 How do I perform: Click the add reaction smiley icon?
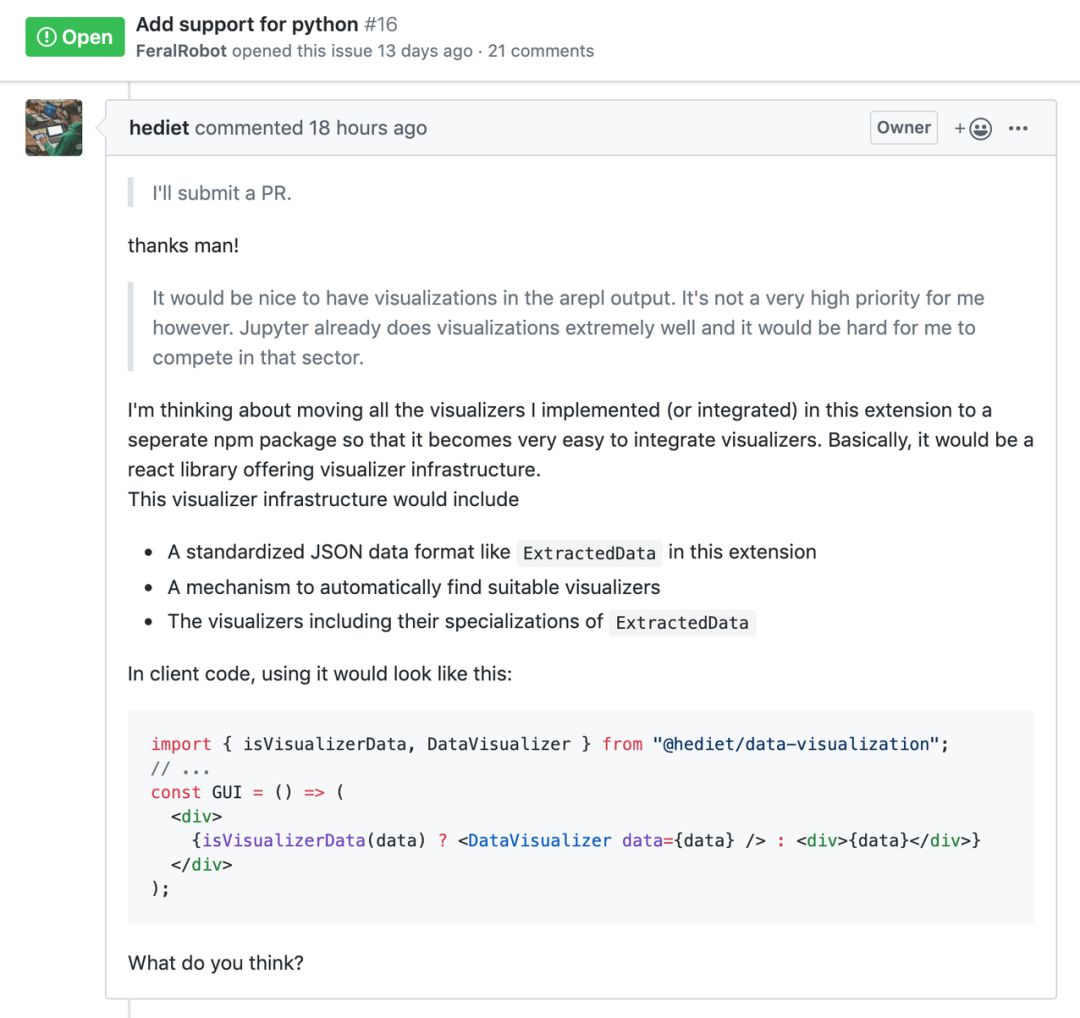point(979,129)
